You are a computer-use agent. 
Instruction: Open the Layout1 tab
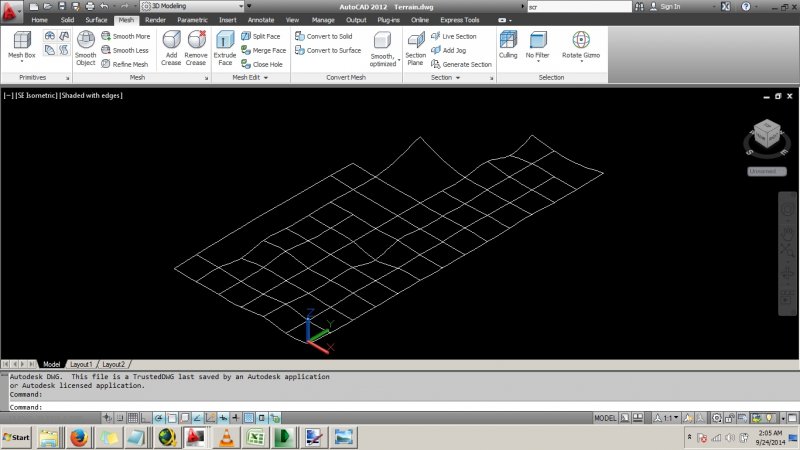click(x=81, y=364)
